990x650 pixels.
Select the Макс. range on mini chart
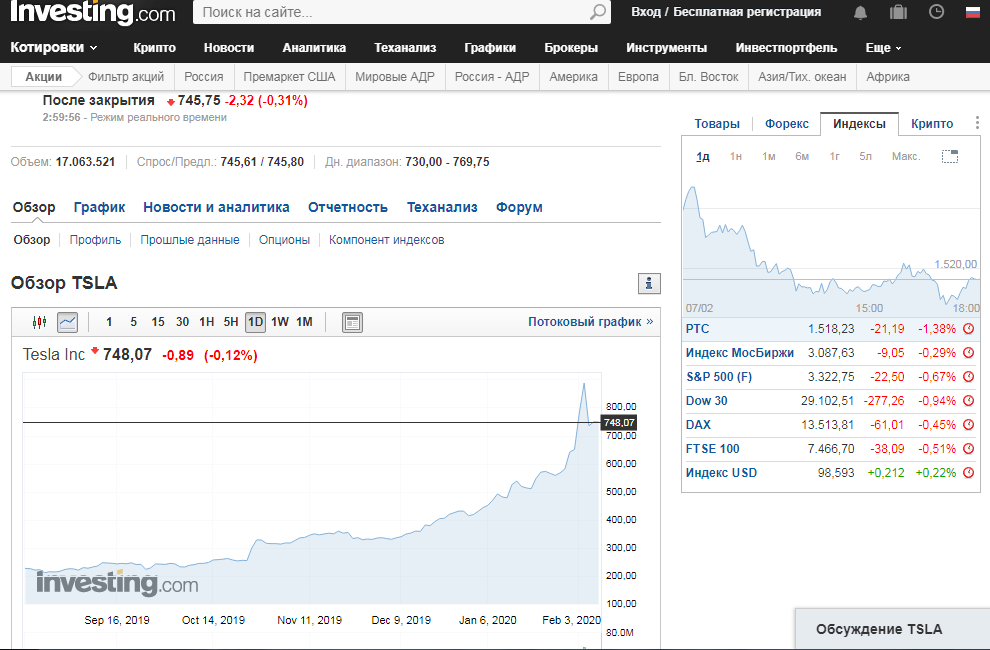coord(906,156)
